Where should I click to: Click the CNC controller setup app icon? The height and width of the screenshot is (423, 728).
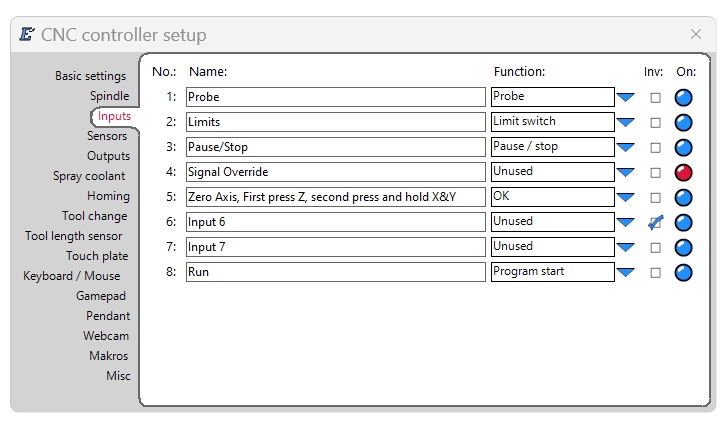27,34
